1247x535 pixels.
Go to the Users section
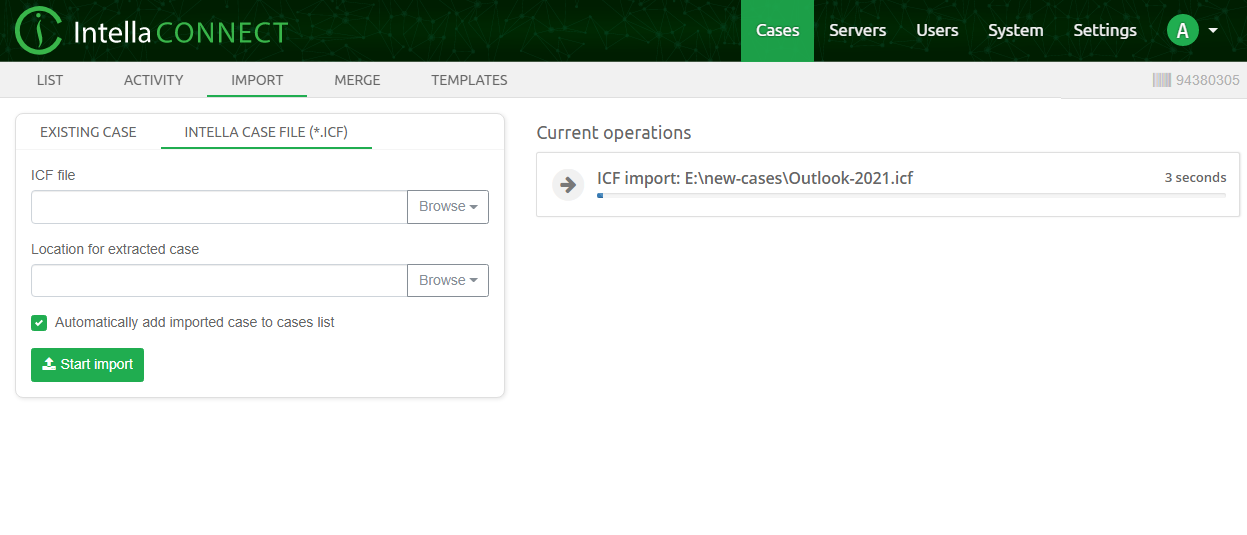(x=937, y=31)
